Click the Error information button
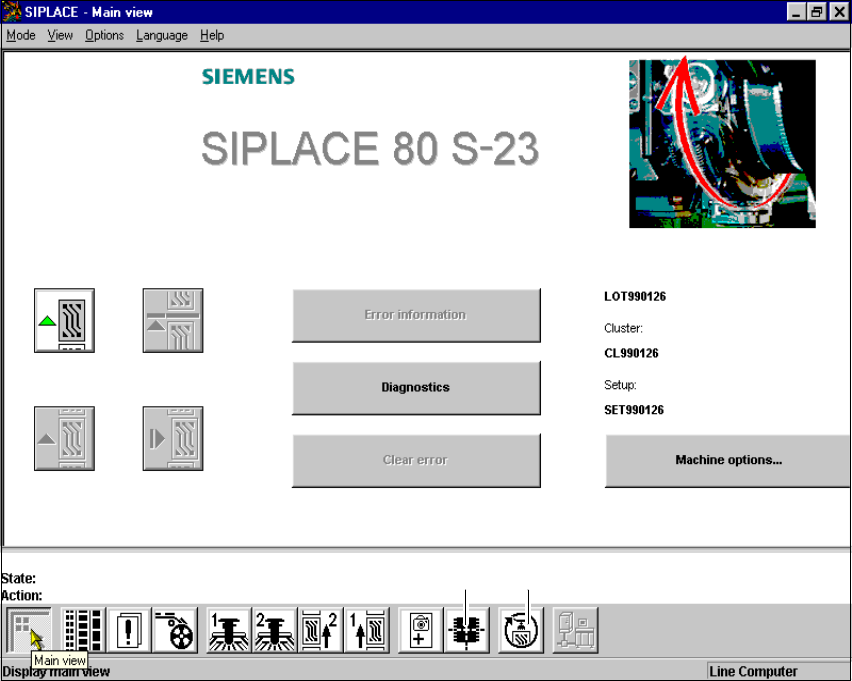This screenshot has width=852, height=681. 416,315
